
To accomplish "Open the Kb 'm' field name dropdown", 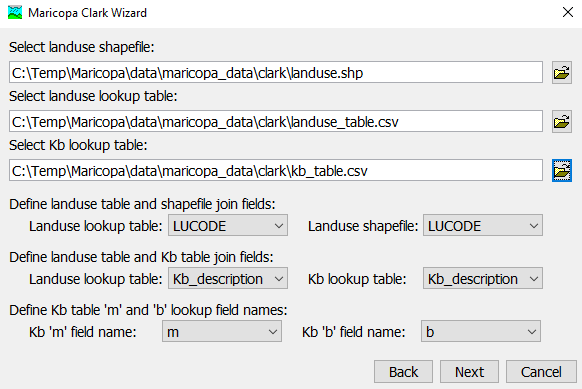I will coord(222,331).
